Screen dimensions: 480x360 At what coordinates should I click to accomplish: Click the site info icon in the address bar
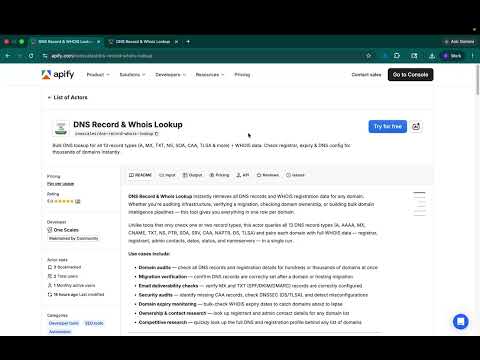(x=45, y=56)
